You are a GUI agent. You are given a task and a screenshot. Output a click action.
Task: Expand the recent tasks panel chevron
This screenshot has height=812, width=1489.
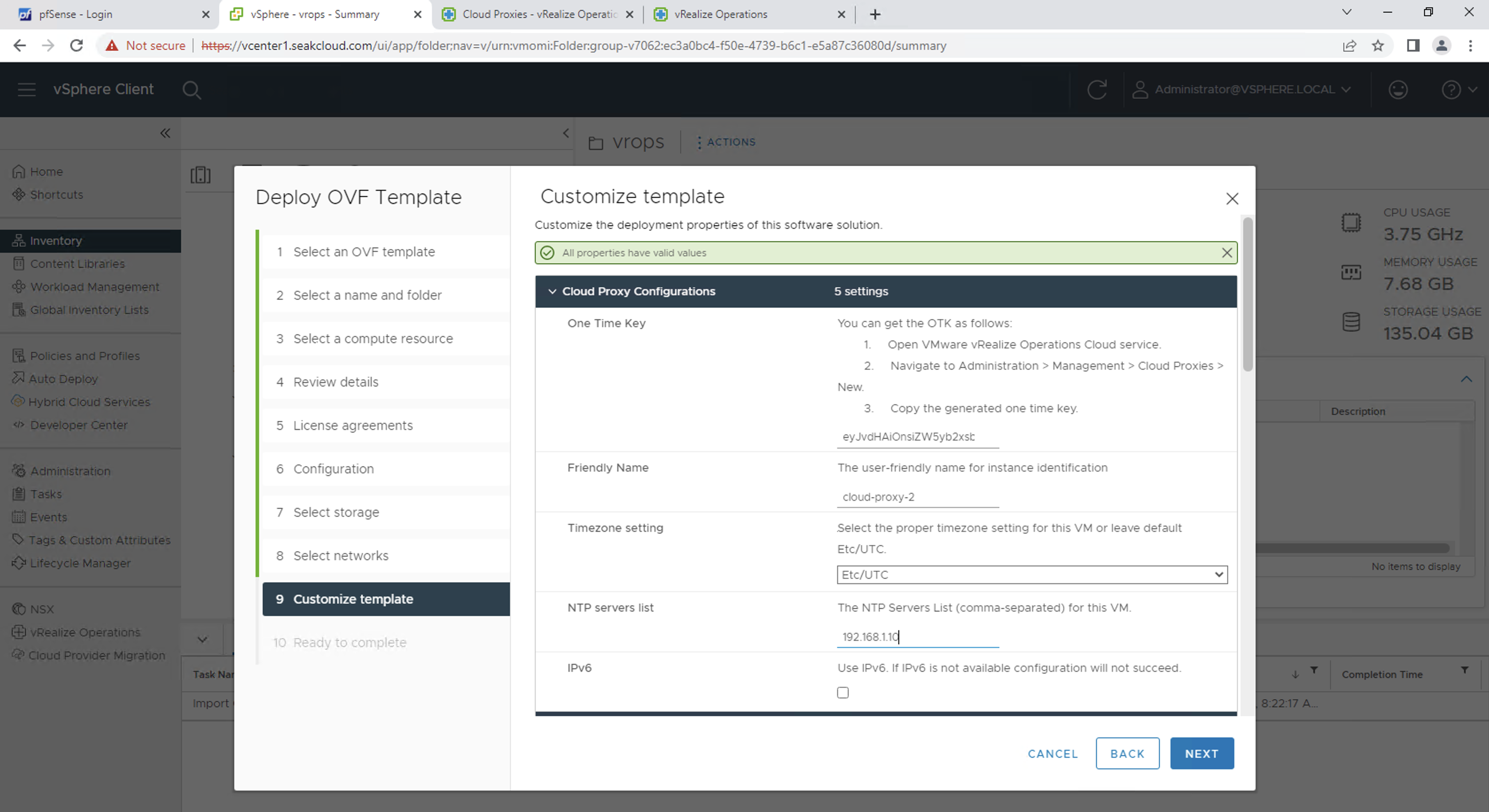202,639
